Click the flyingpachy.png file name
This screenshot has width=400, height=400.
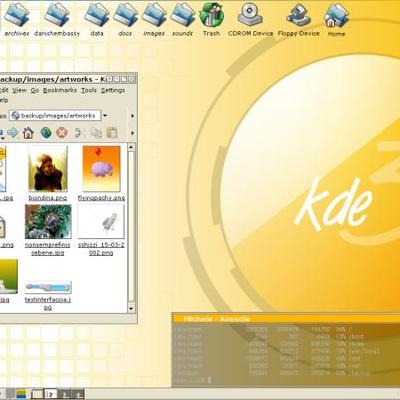pyautogui.click(x=101, y=198)
